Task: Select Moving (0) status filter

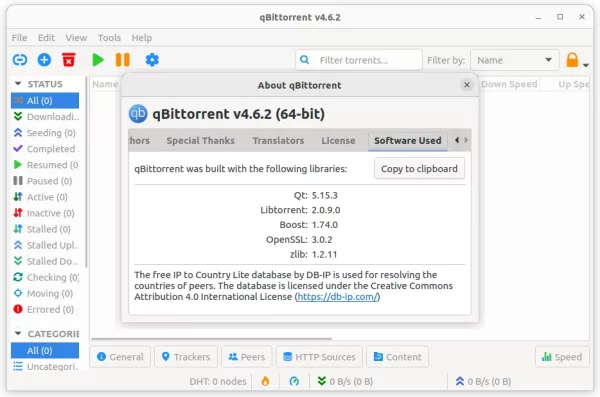Action: click(45, 294)
